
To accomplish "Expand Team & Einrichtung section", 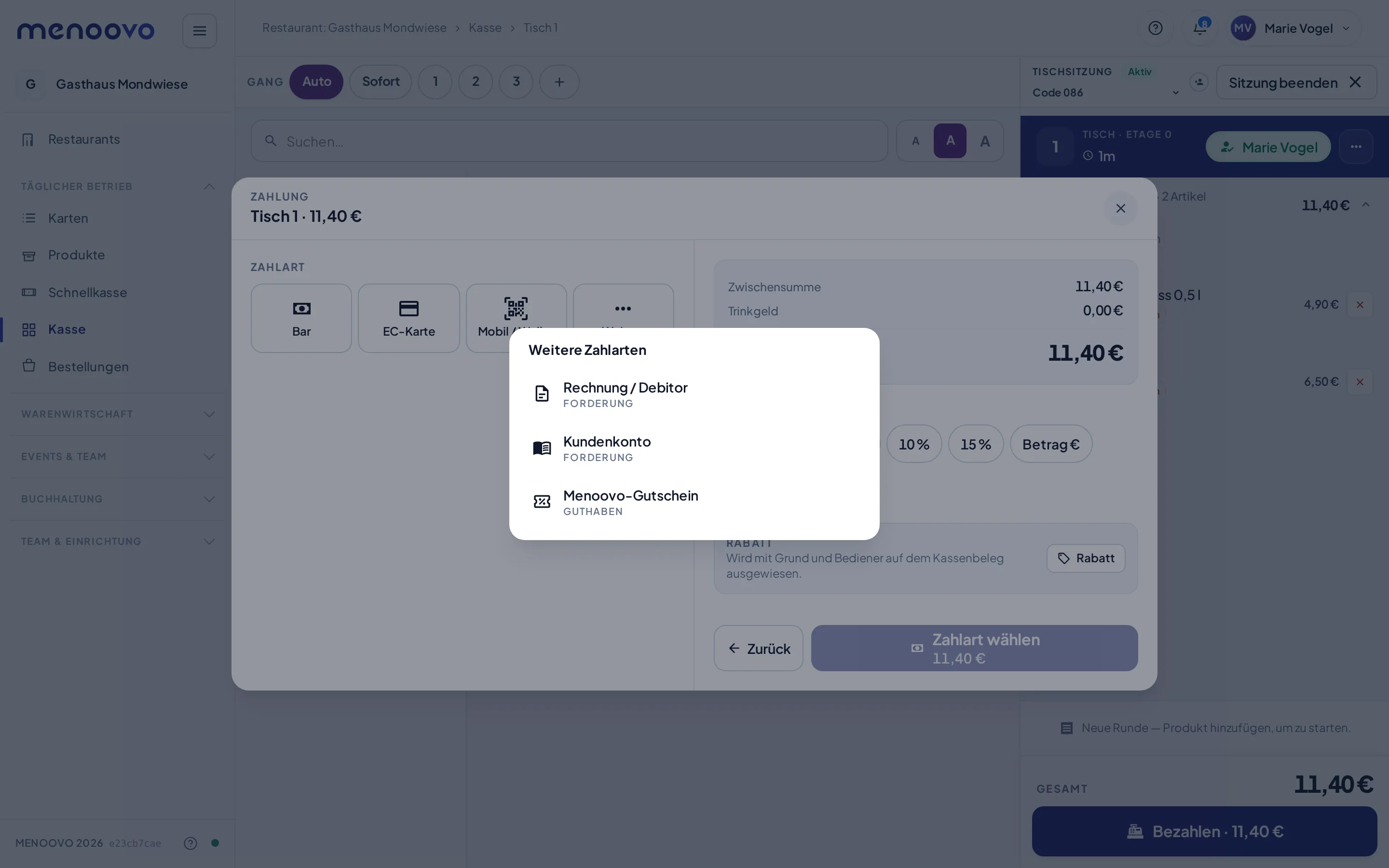I will 118,542.
